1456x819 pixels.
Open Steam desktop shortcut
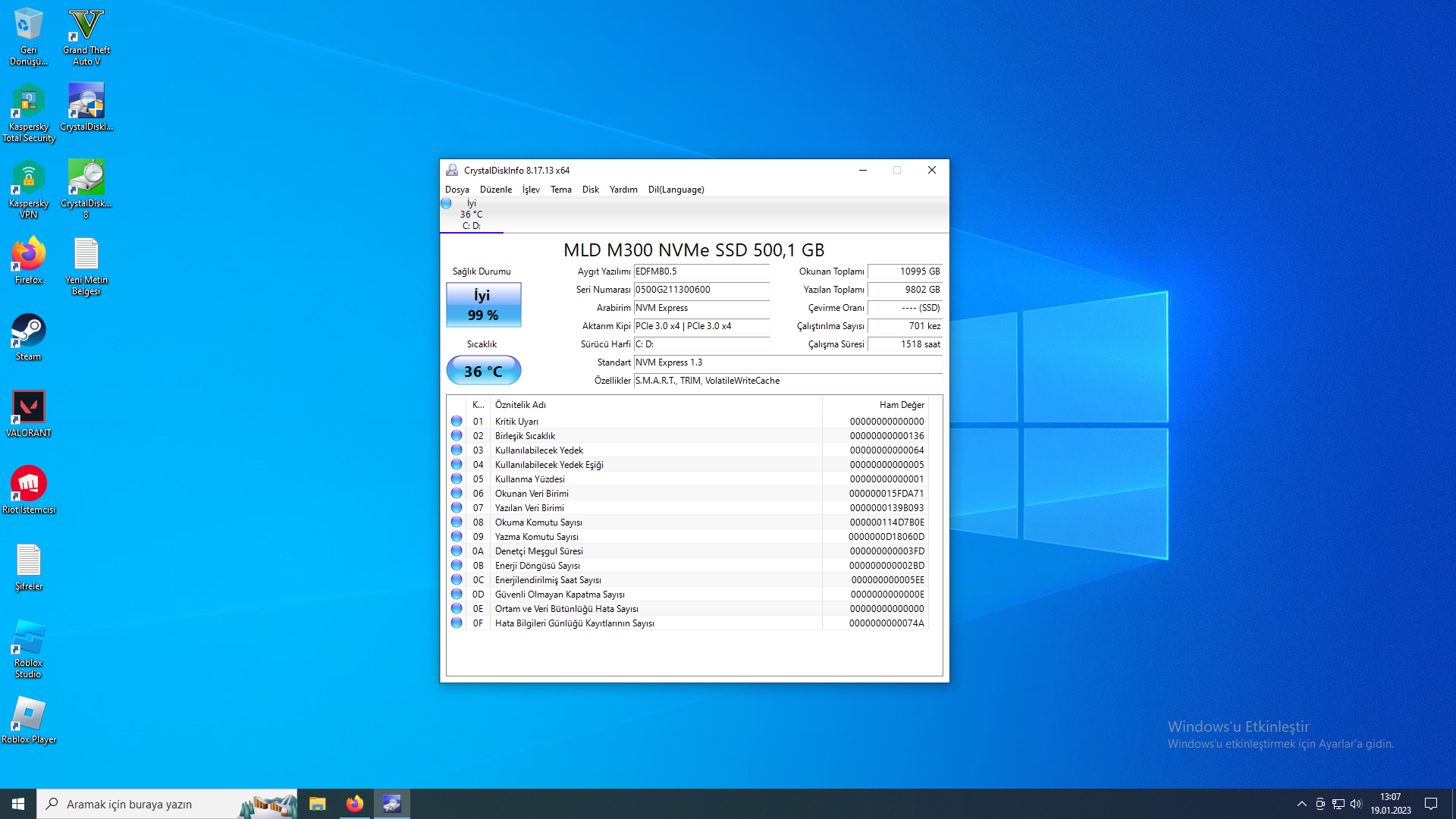(x=29, y=337)
